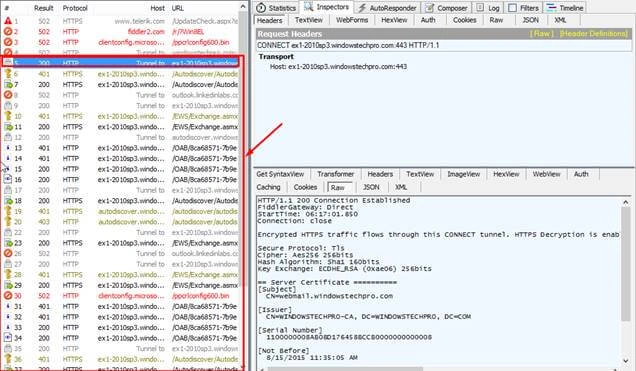Sort sessions by the URL column

pos(178,8)
